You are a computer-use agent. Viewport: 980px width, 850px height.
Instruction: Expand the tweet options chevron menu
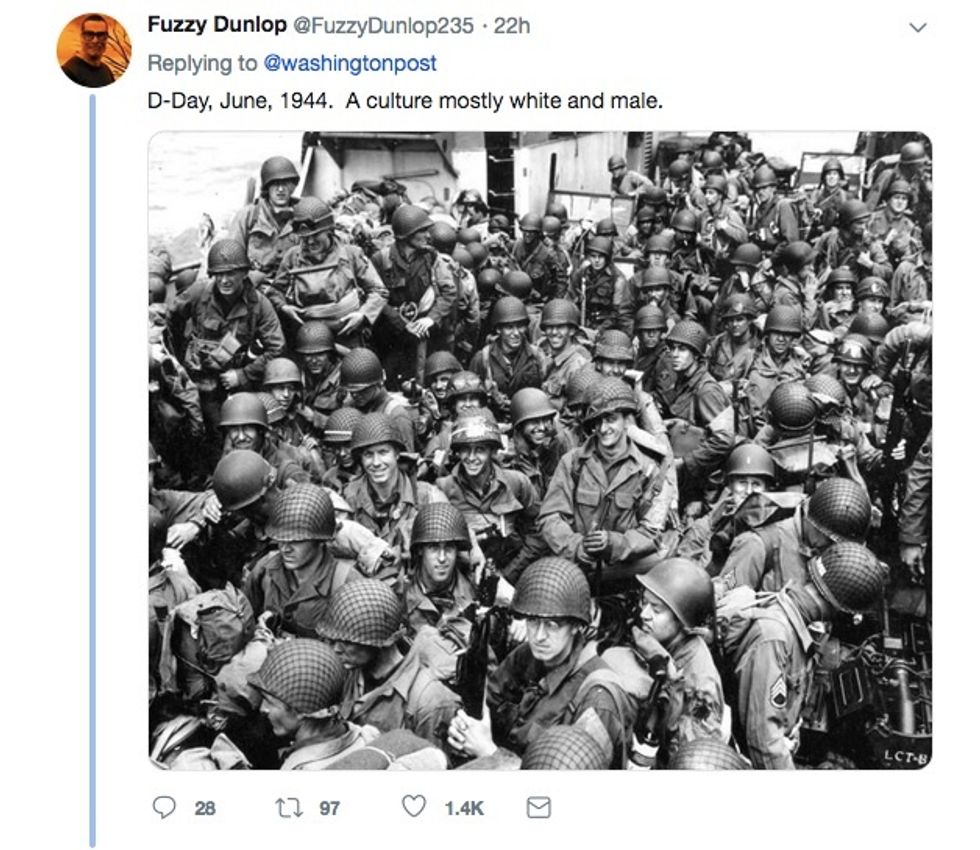point(919,27)
